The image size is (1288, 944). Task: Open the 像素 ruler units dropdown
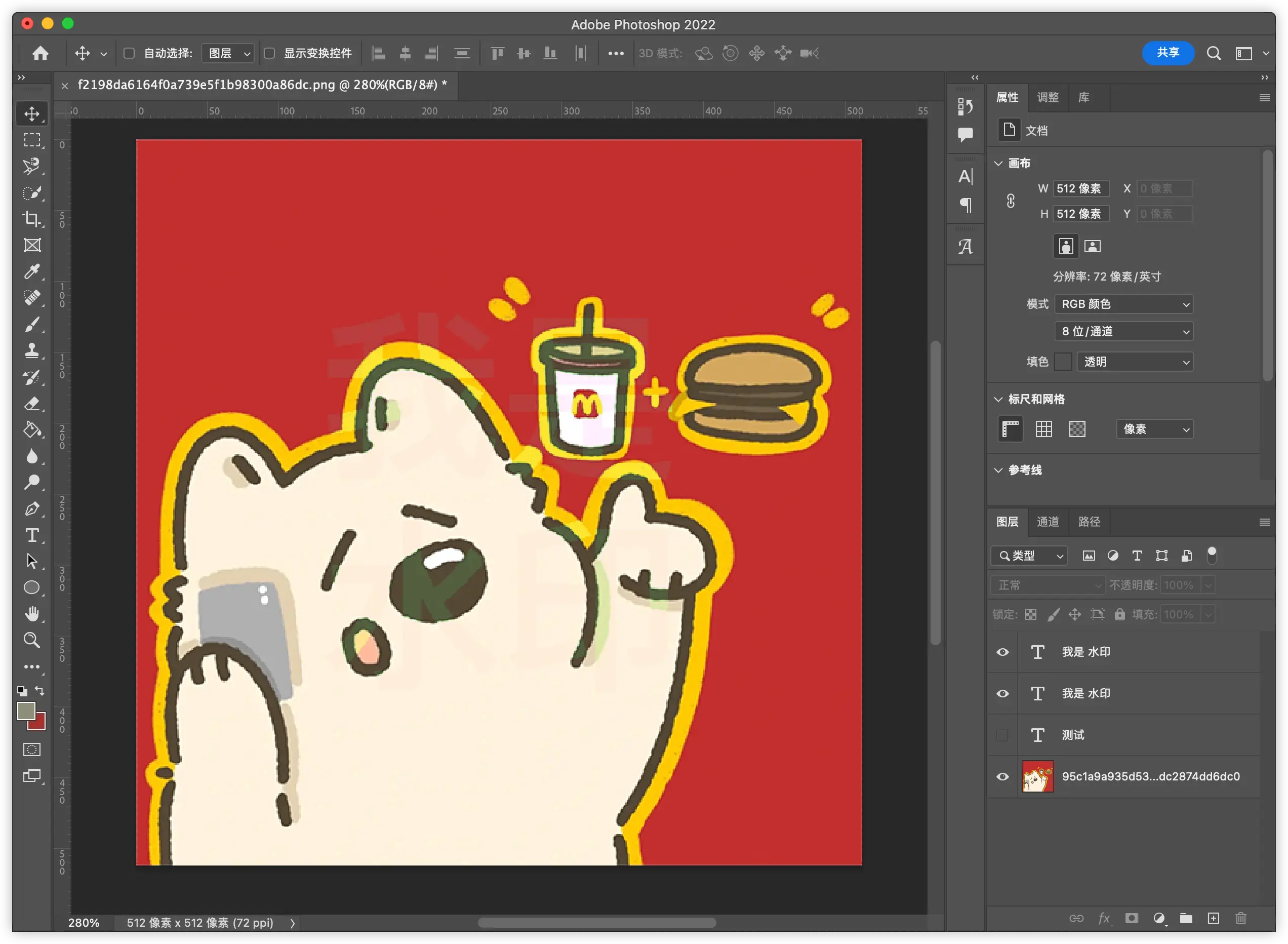pos(1154,429)
